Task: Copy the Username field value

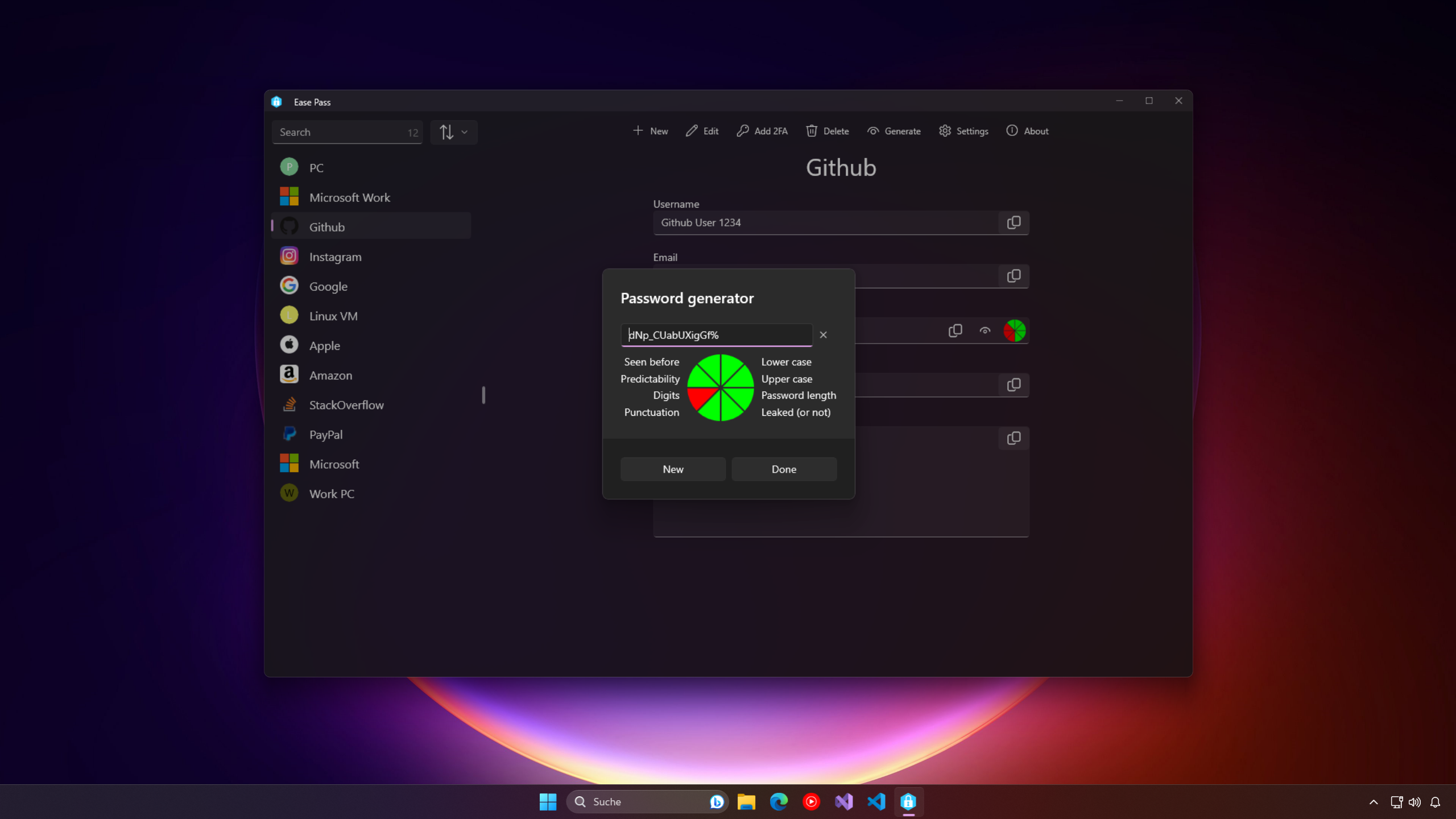Action: click(x=1014, y=222)
